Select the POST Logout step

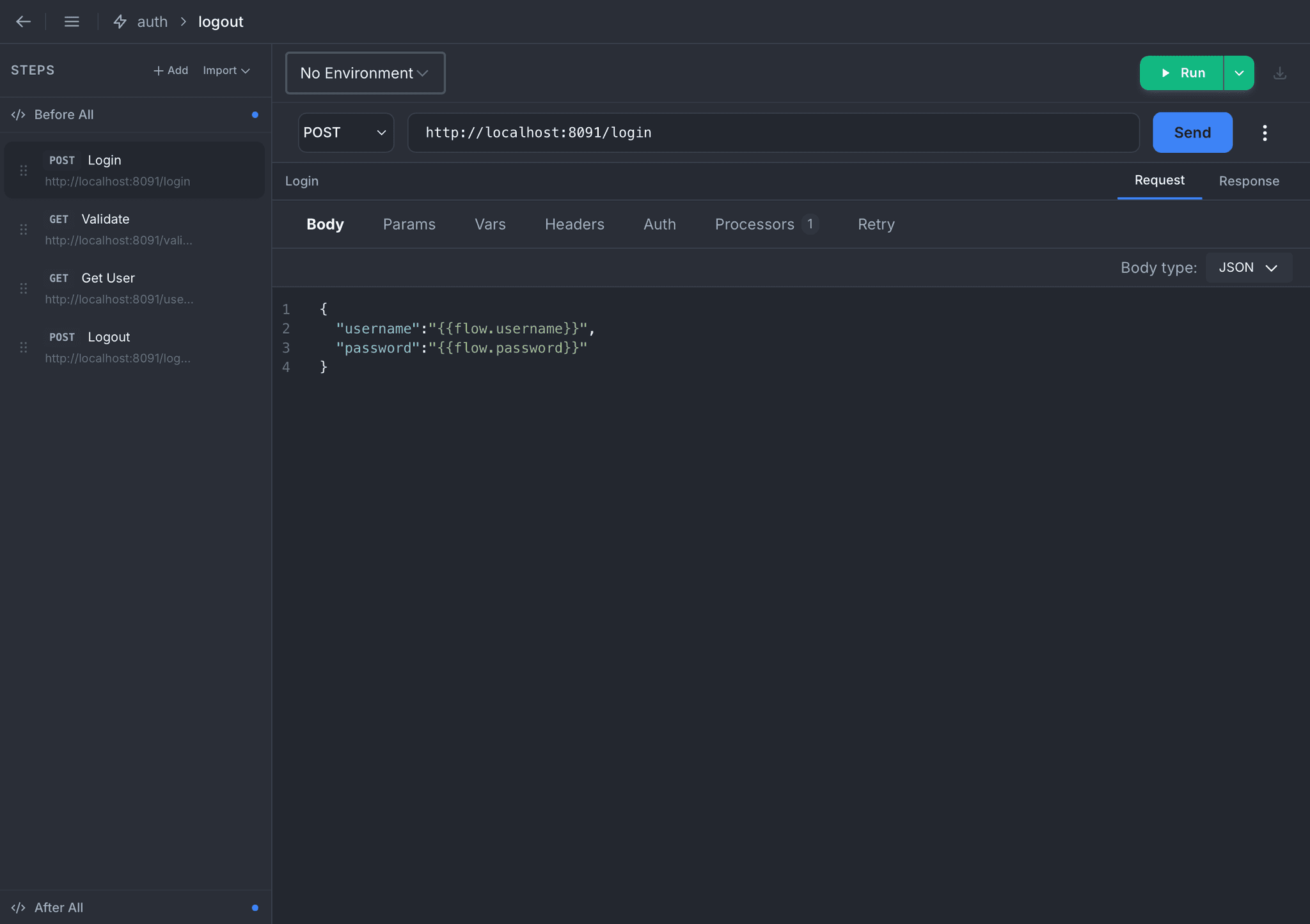(135, 347)
